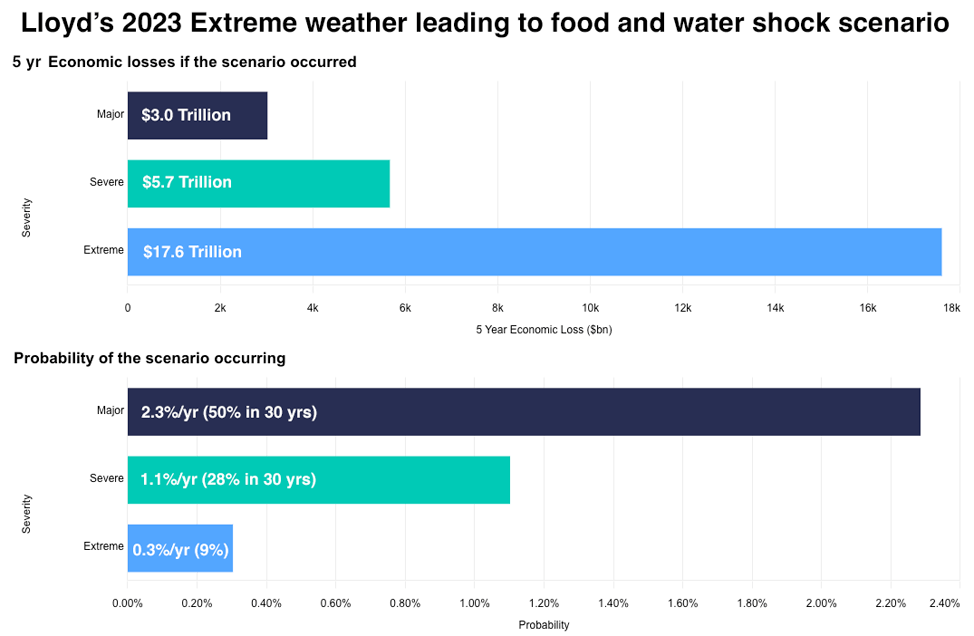Click the 'Major' label in the probability chart
974x636 pixels.
tap(110, 410)
